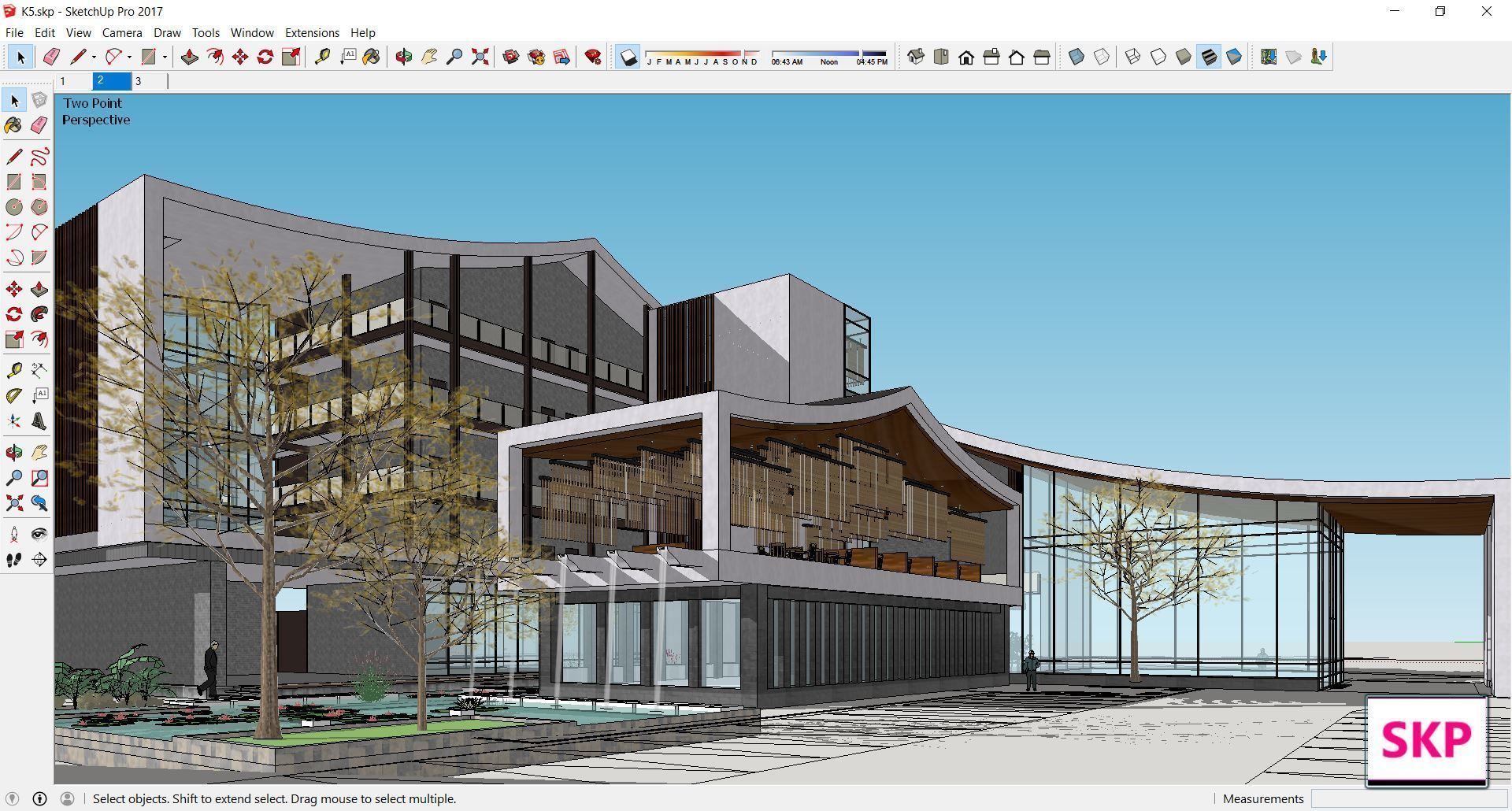Select the Walk tool
1512x811 pixels.
[13, 560]
